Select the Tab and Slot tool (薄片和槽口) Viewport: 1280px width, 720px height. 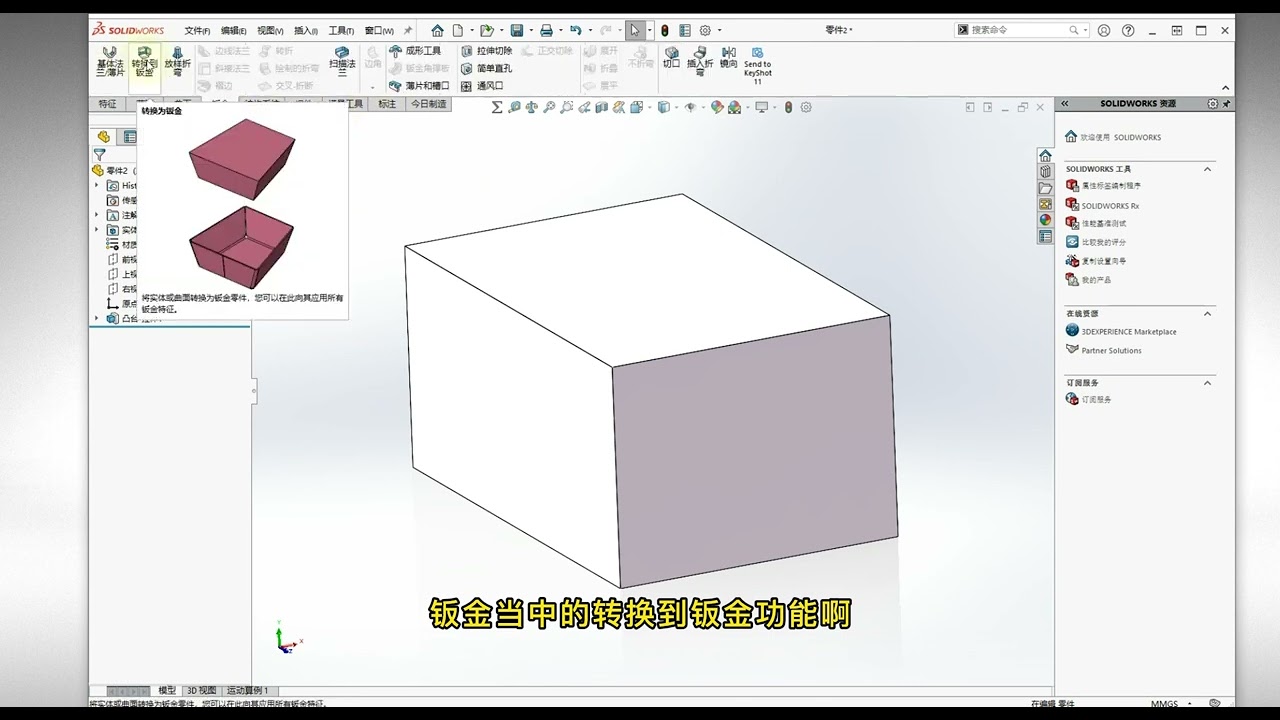419,86
